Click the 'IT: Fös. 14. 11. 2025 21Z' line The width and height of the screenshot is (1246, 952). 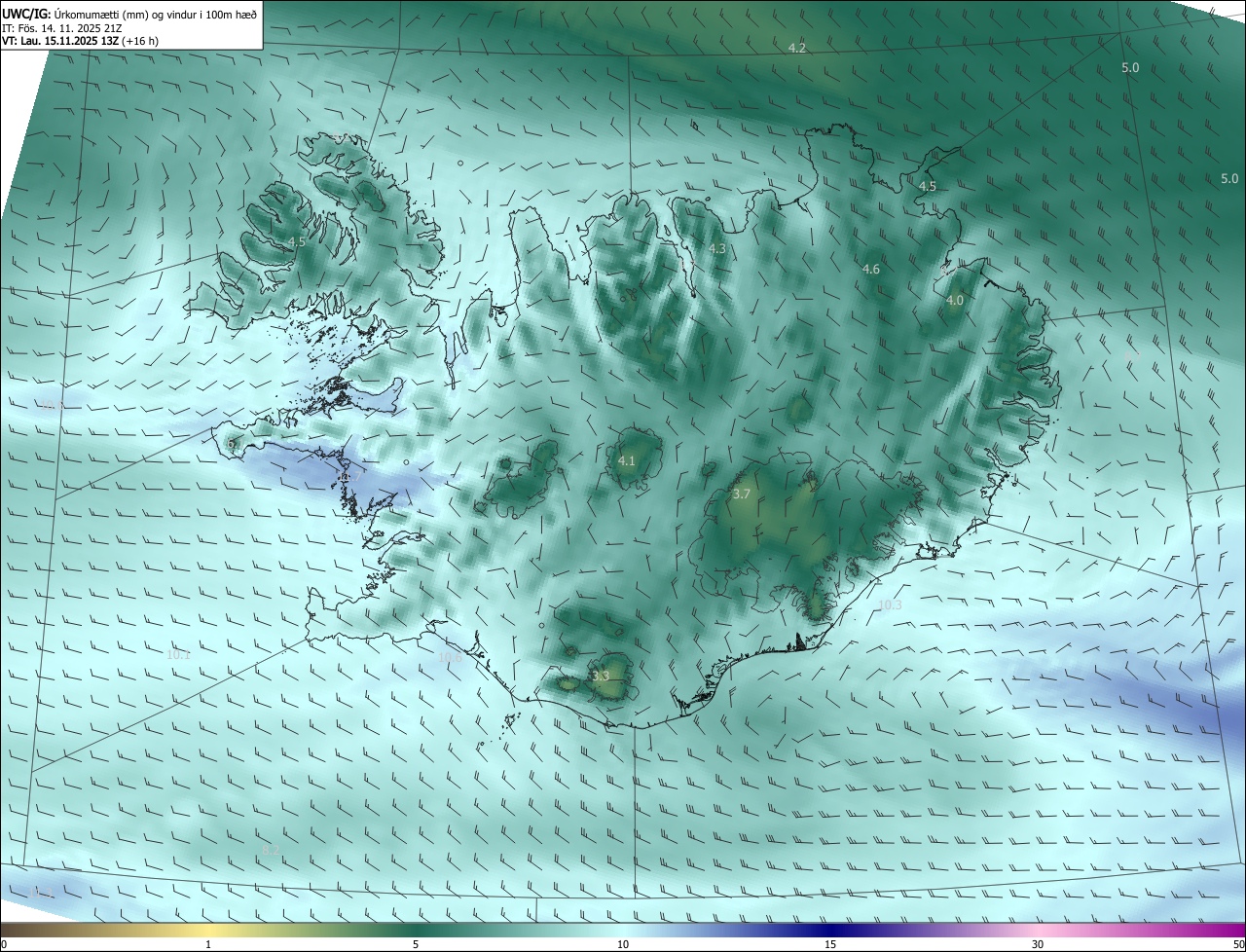click(60, 27)
